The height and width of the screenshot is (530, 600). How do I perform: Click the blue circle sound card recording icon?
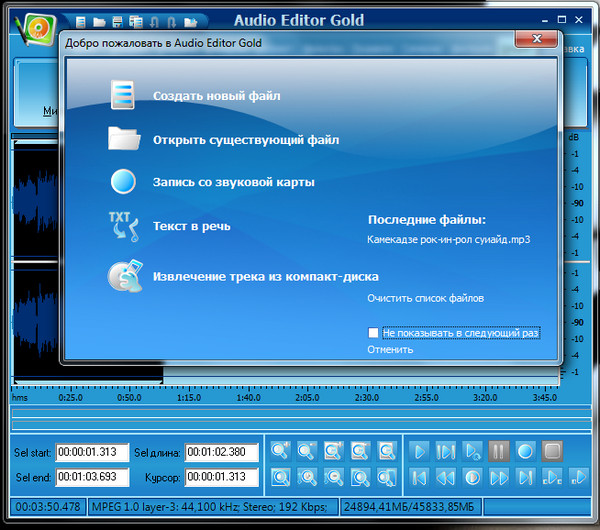[x=123, y=182]
